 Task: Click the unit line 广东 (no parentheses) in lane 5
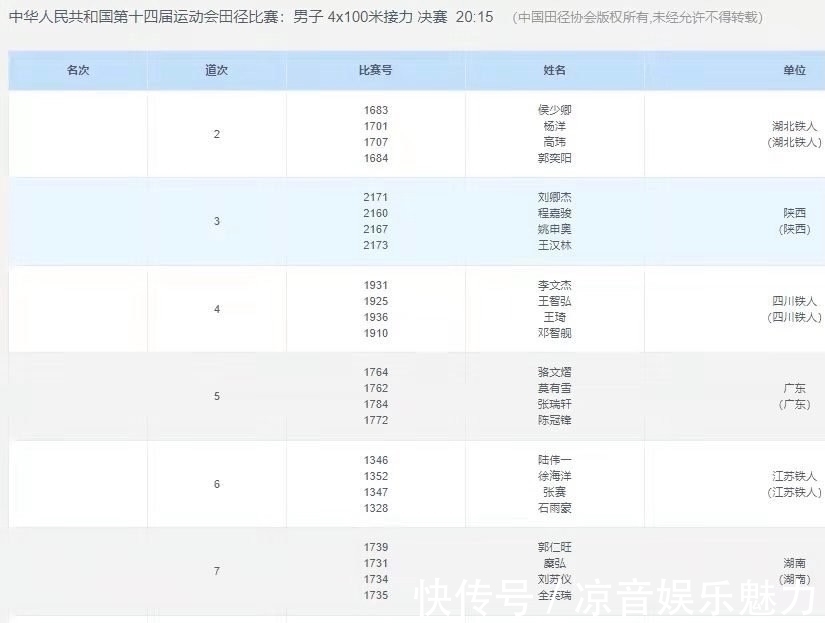coord(794,388)
